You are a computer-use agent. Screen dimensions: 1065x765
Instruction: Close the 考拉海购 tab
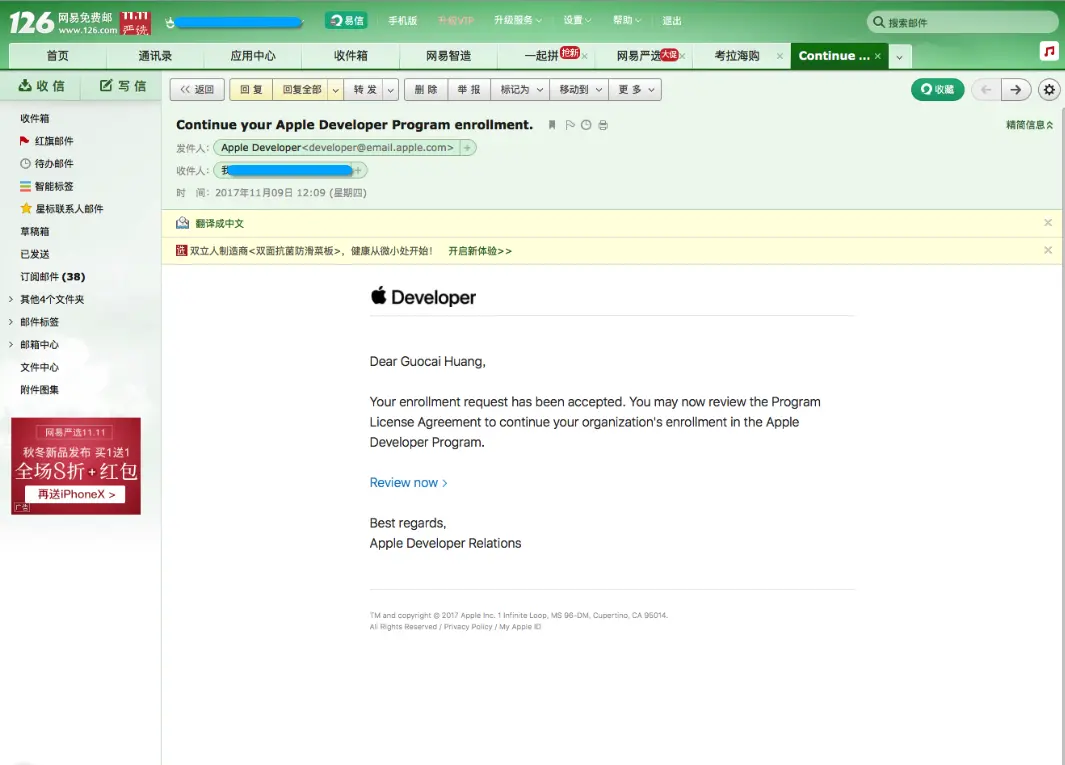point(780,56)
